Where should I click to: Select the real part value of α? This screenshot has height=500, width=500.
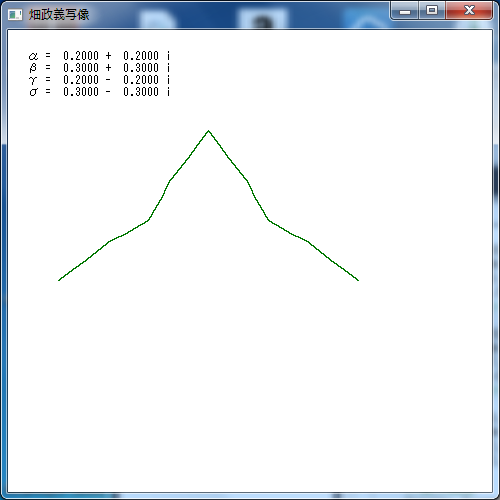tap(81, 56)
